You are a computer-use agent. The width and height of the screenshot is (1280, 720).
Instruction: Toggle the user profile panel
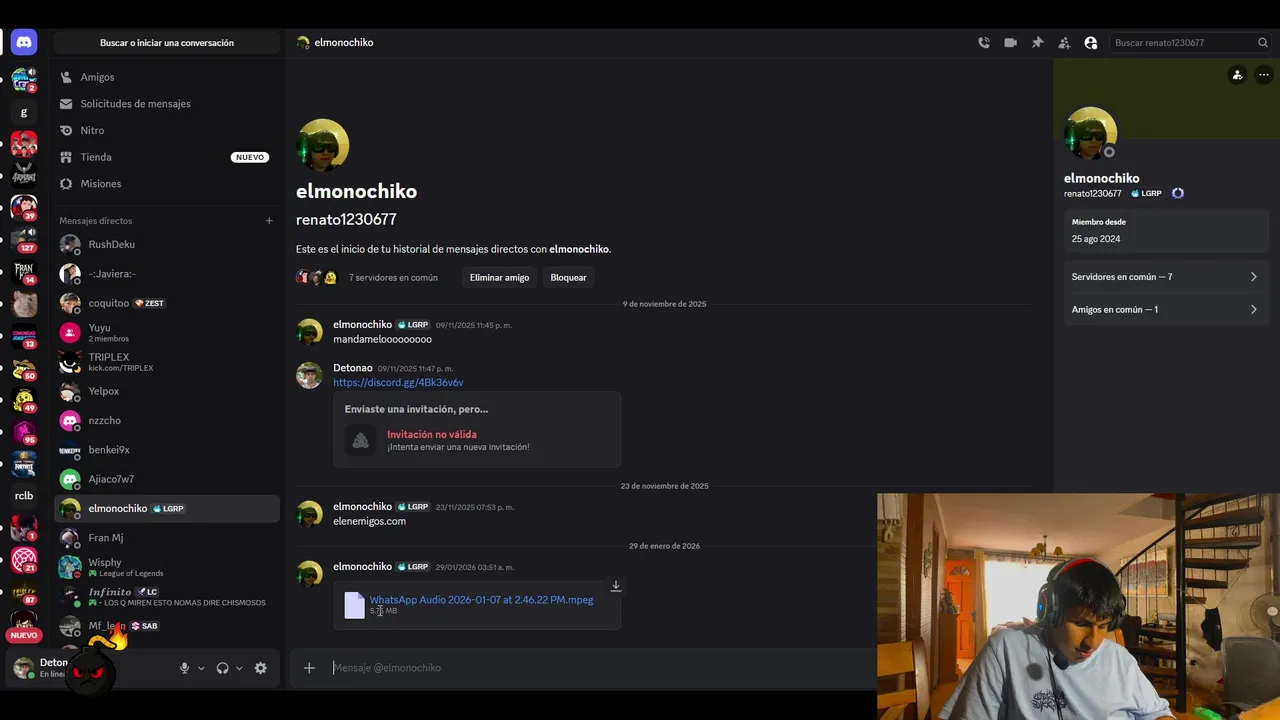point(1091,43)
